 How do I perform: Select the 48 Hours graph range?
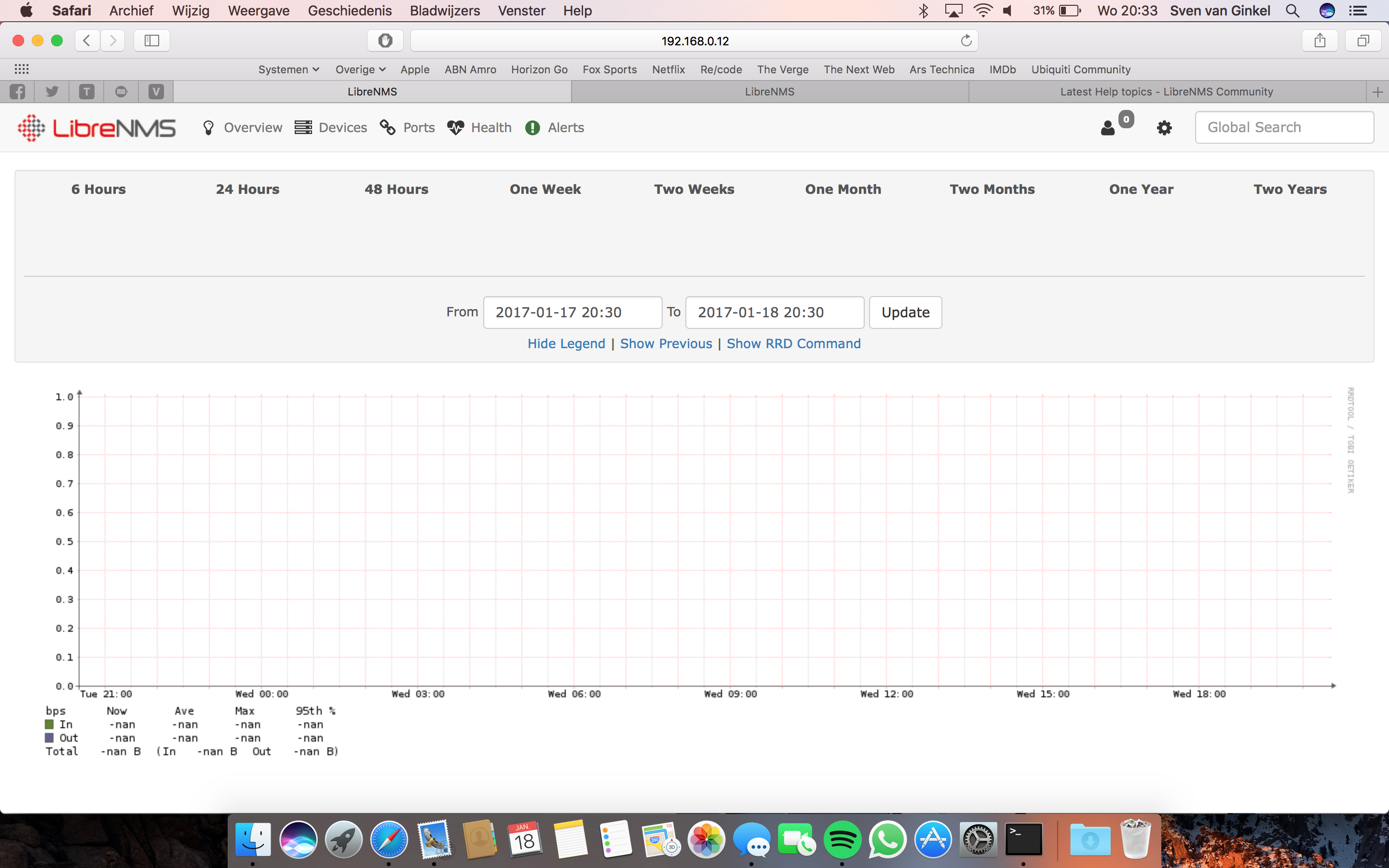click(396, 190)
